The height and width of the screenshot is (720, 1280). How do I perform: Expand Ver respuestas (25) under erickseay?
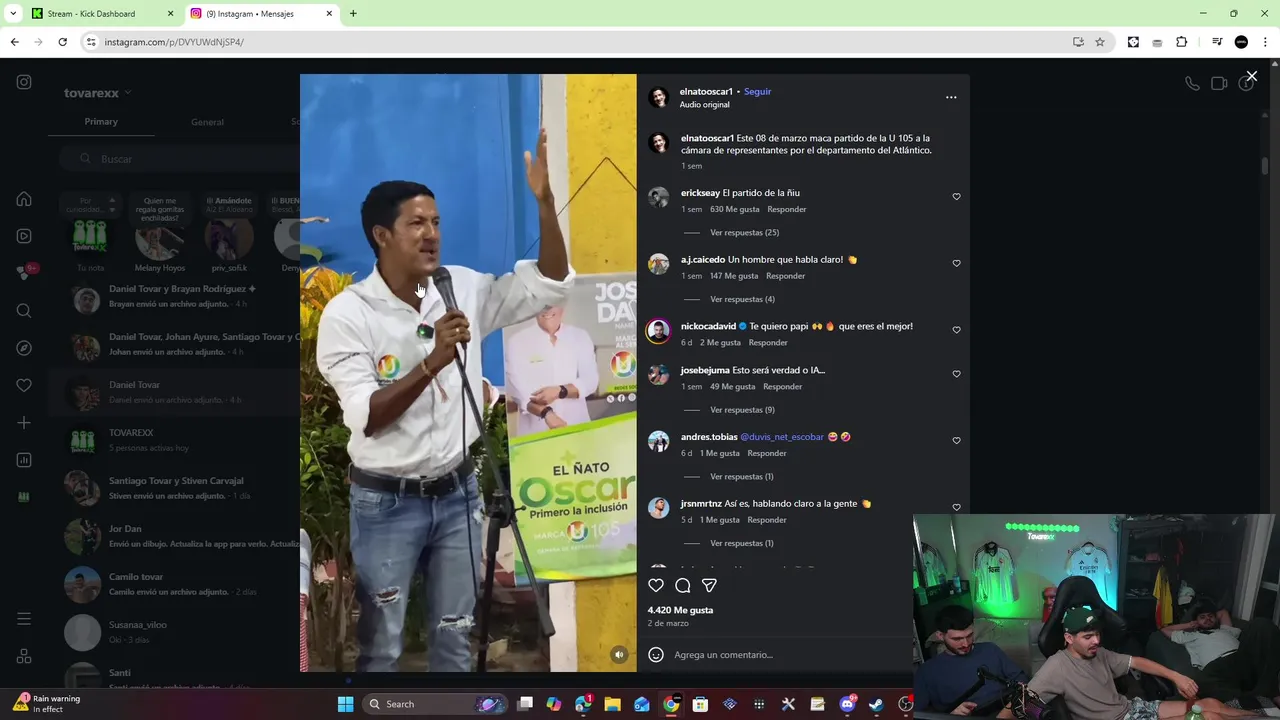click(x=744, y=233)
